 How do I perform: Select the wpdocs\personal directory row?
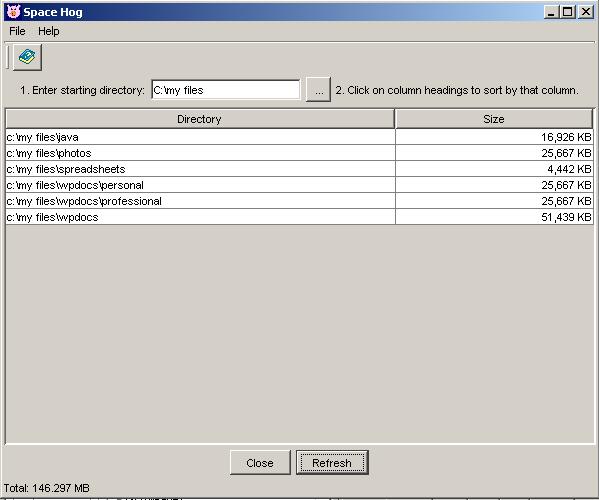point(299,185)
